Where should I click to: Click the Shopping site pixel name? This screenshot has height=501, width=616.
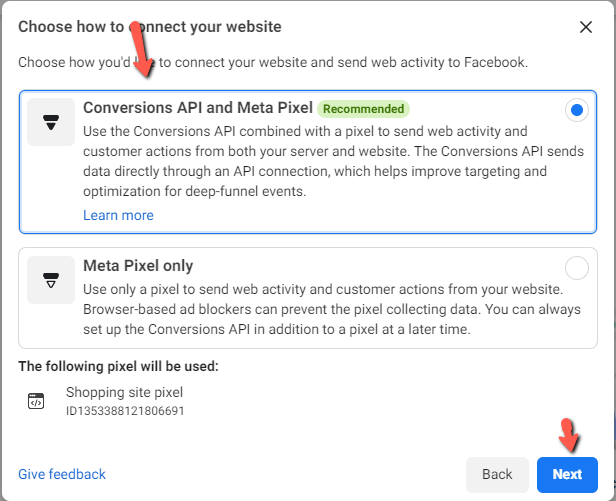[125, 392]
